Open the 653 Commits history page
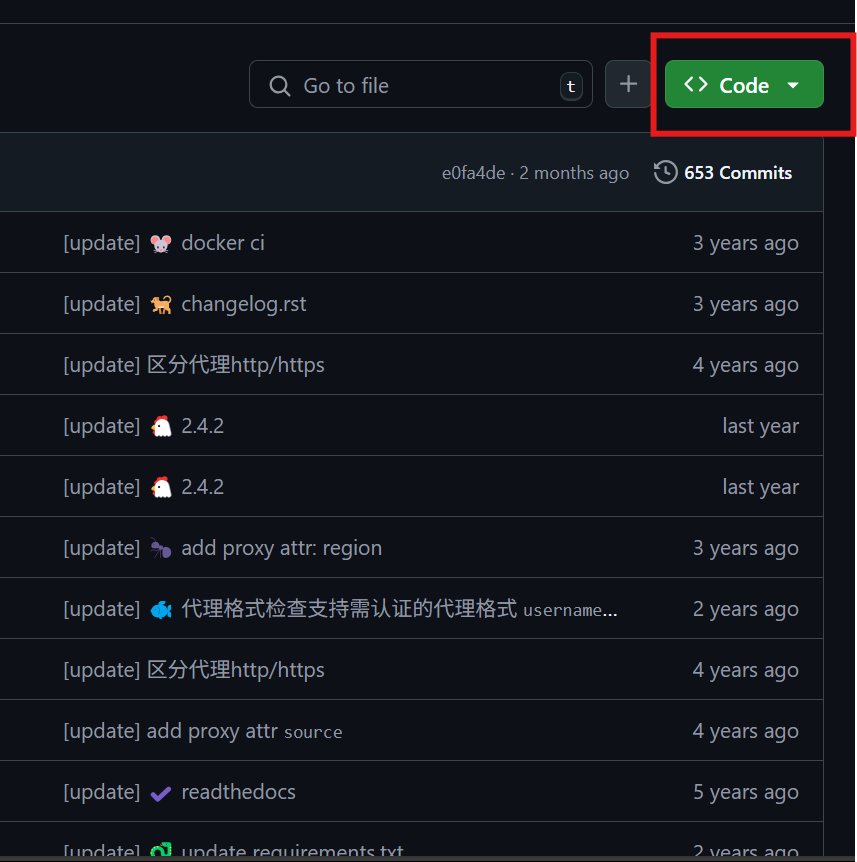 [x=736, y=172]
